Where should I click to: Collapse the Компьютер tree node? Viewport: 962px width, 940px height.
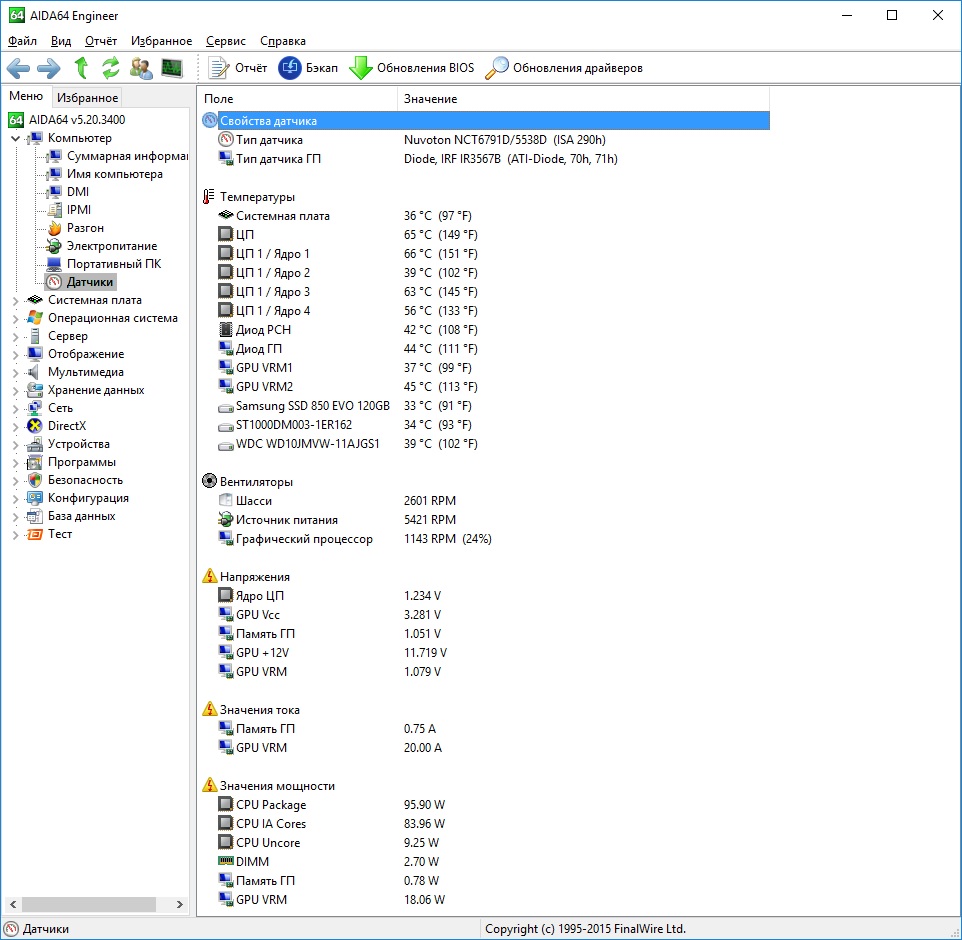pos(15,139)
